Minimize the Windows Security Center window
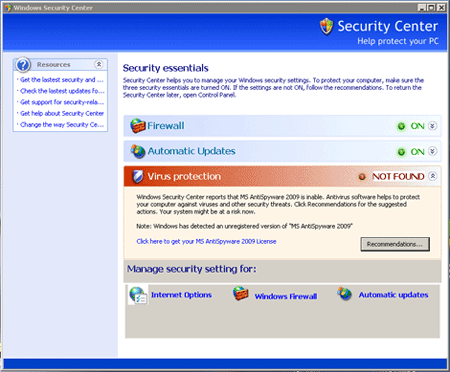The image size is (450, 372). tap(422, 7)
